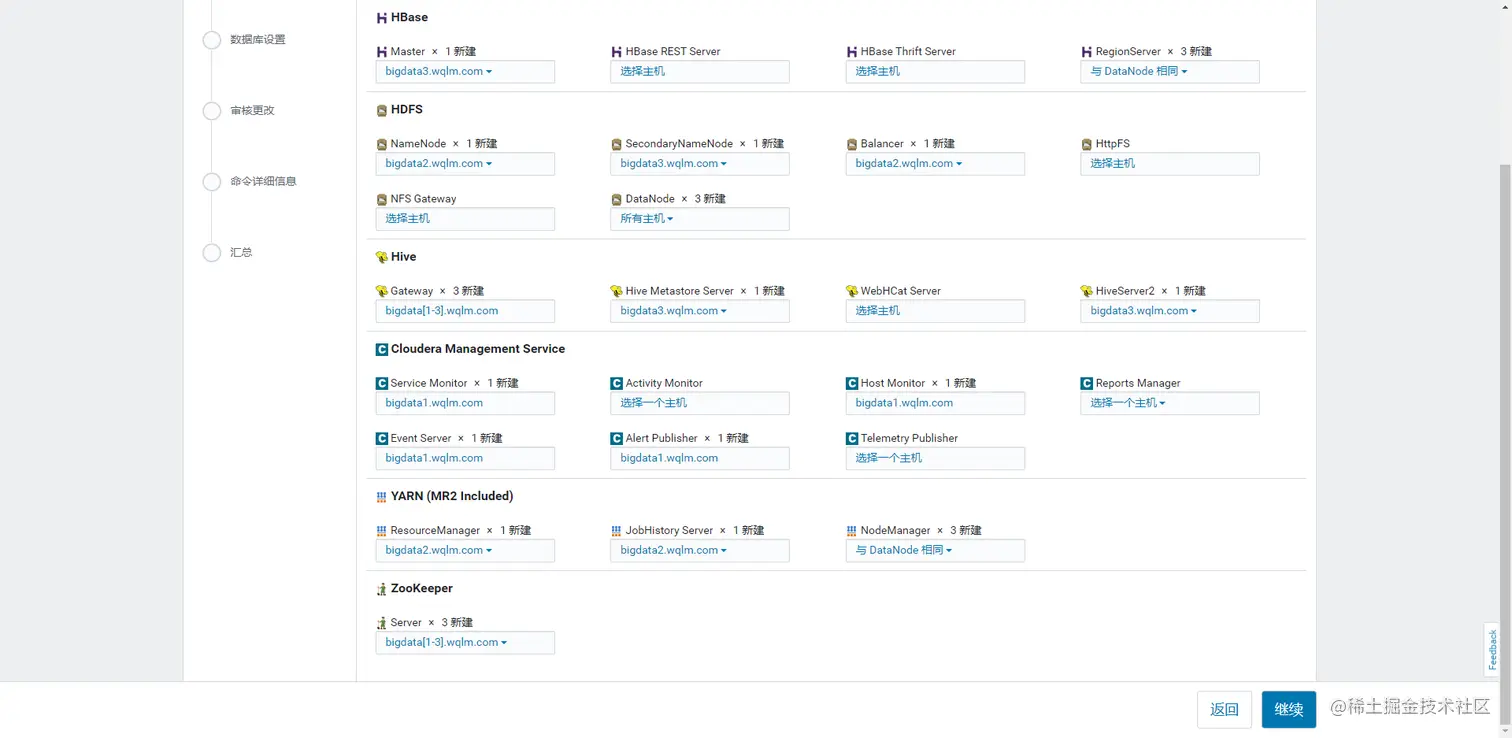
Task: Select host for NFS Gateway
Action: pyautogui.click(x=465, y=219)
